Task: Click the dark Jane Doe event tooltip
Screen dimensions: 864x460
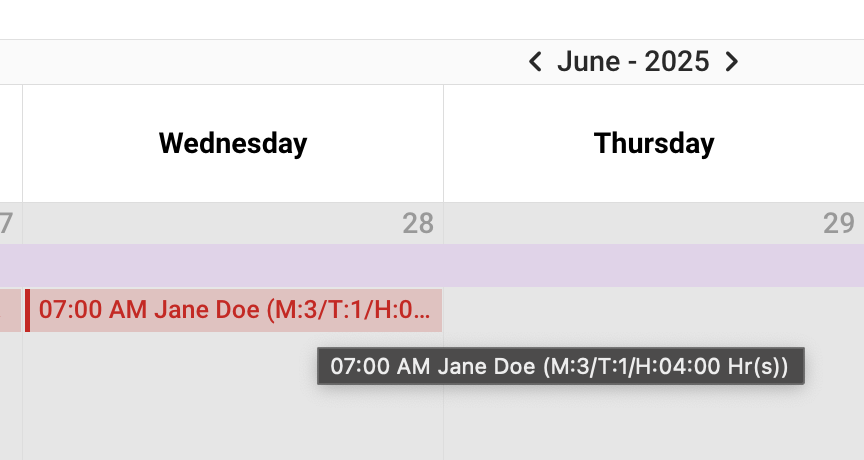Action: point(560,367)
